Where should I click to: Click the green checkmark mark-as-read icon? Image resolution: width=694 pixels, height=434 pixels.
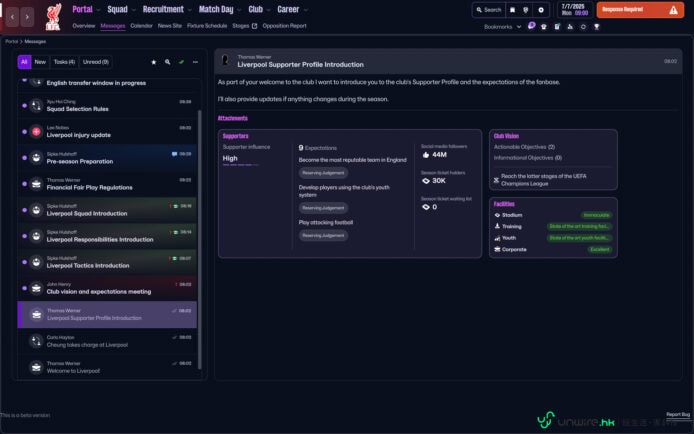[x=181, y=62]
